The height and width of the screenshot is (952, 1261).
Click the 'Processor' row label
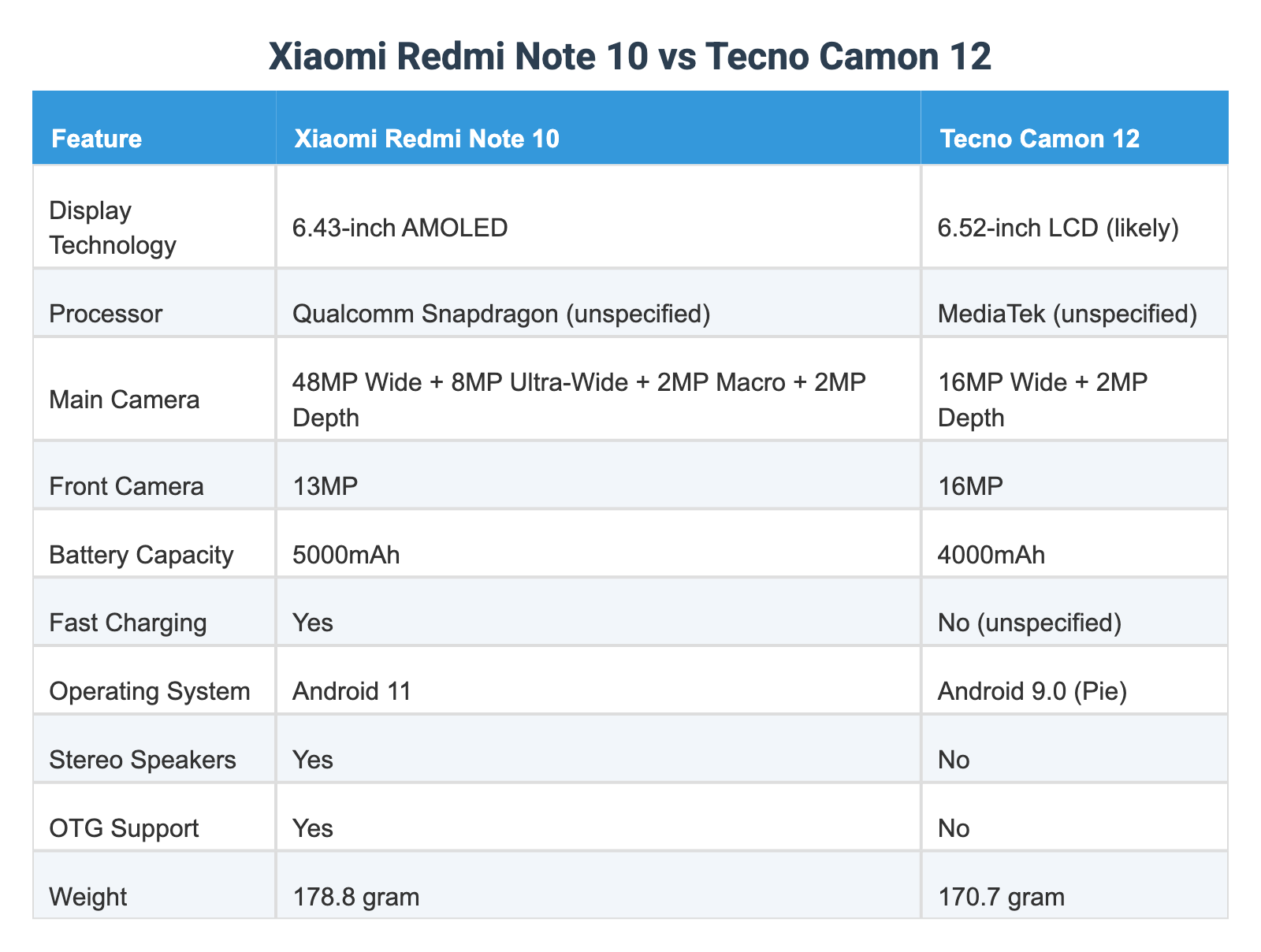point(106,314)
